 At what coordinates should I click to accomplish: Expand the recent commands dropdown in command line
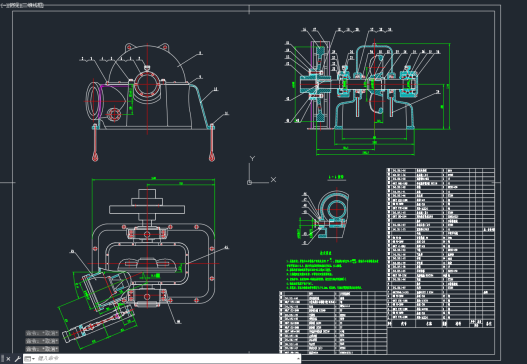coord(30,359)
